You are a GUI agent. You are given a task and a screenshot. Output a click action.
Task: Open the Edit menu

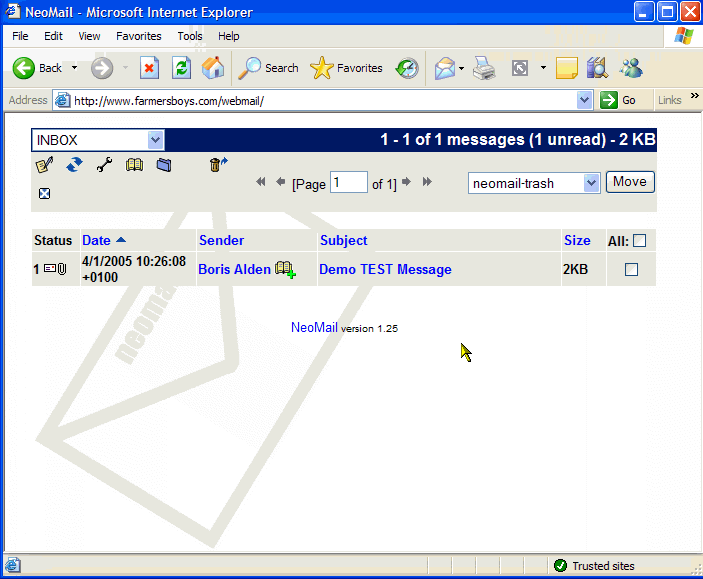(x=53, y=36)
